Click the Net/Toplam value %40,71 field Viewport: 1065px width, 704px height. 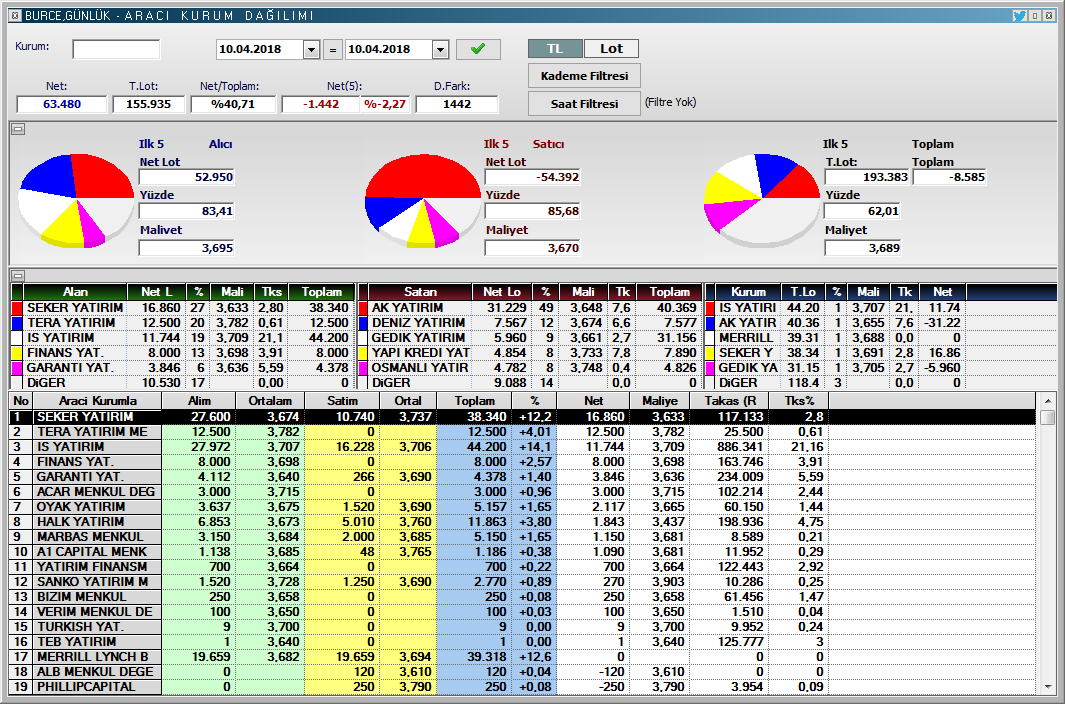[233, 104]
